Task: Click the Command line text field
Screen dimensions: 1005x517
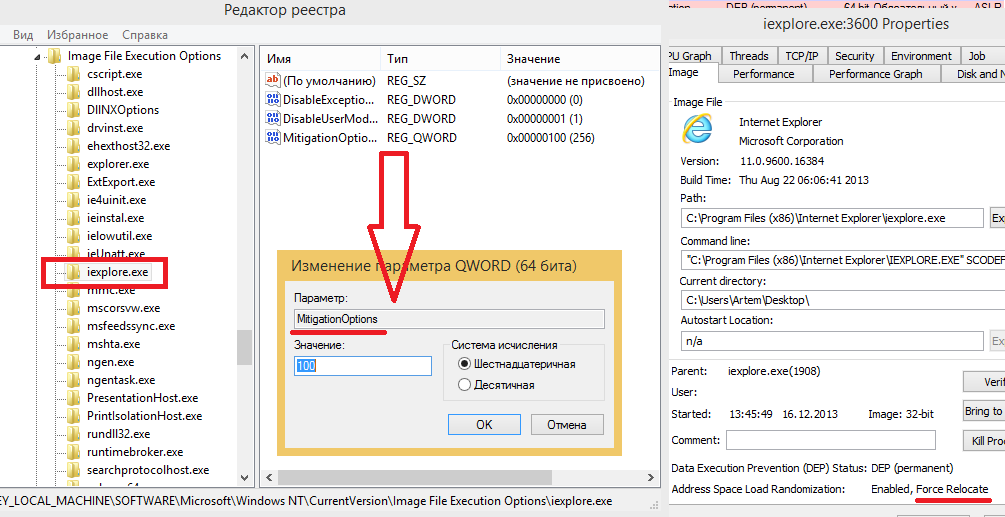Action: tap(842, 260)
